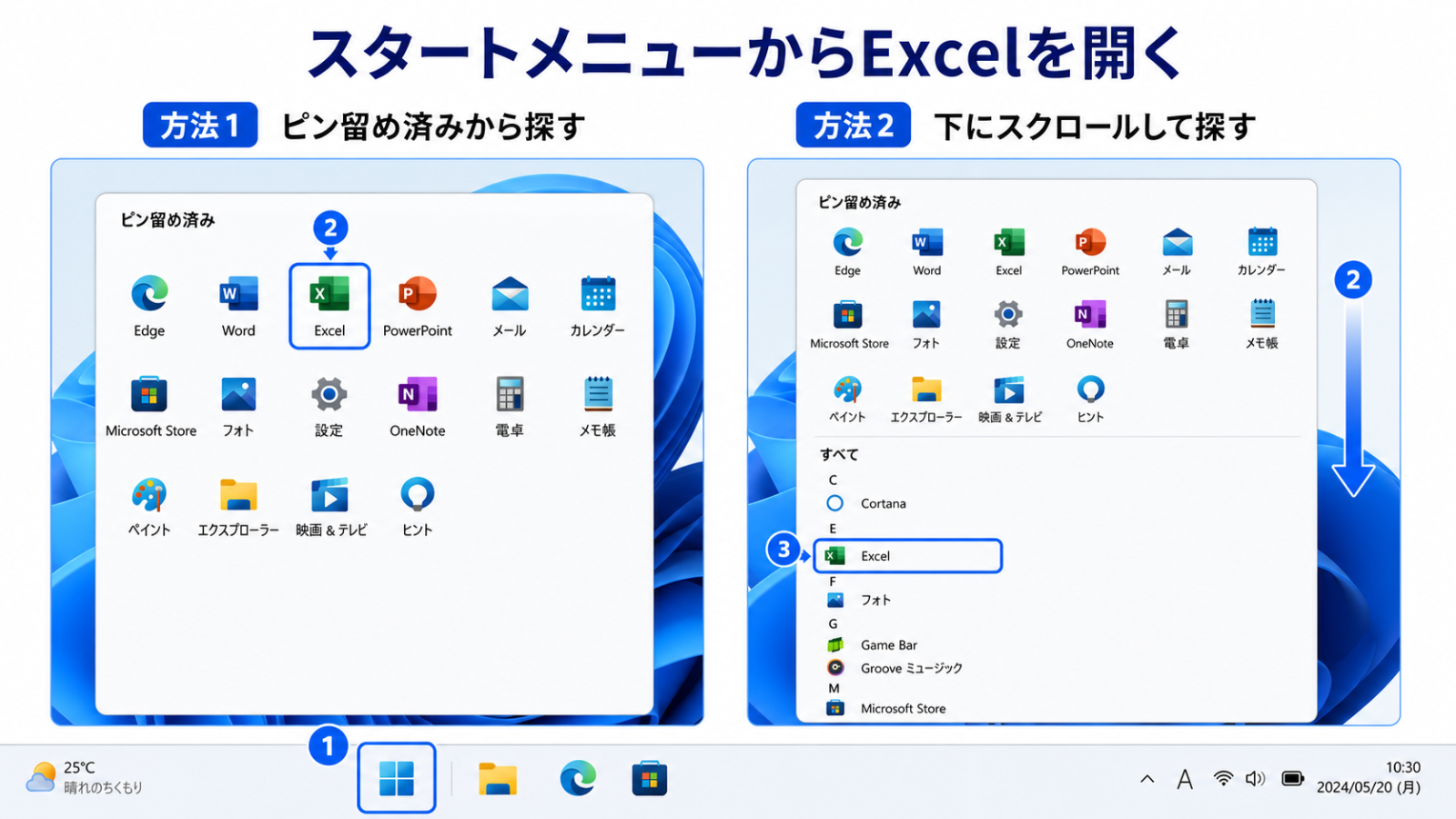
Task: Open メモ帳 in left pinned panel
Action: pos(598,407)
